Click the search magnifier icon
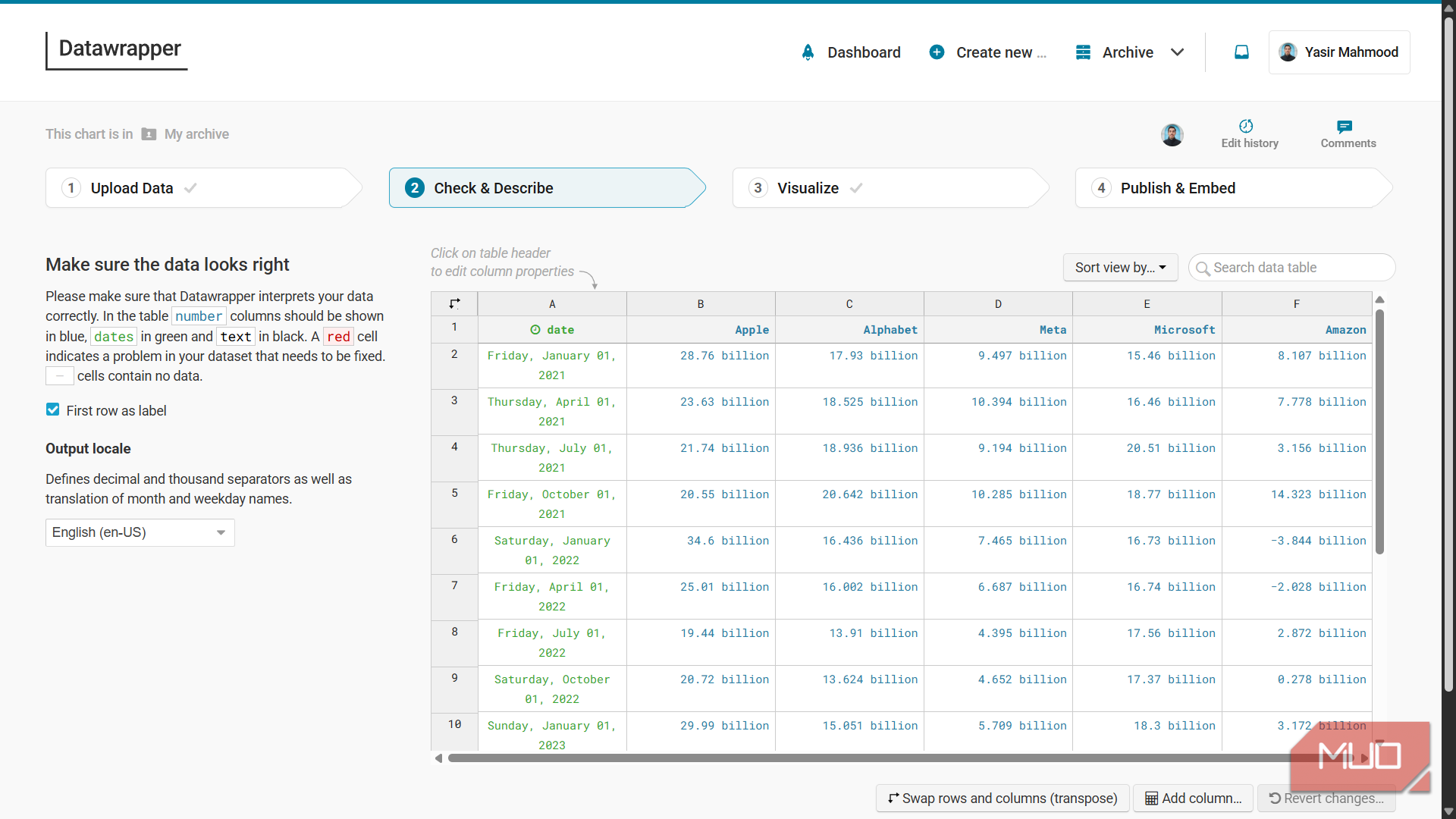 [1202, 268]
